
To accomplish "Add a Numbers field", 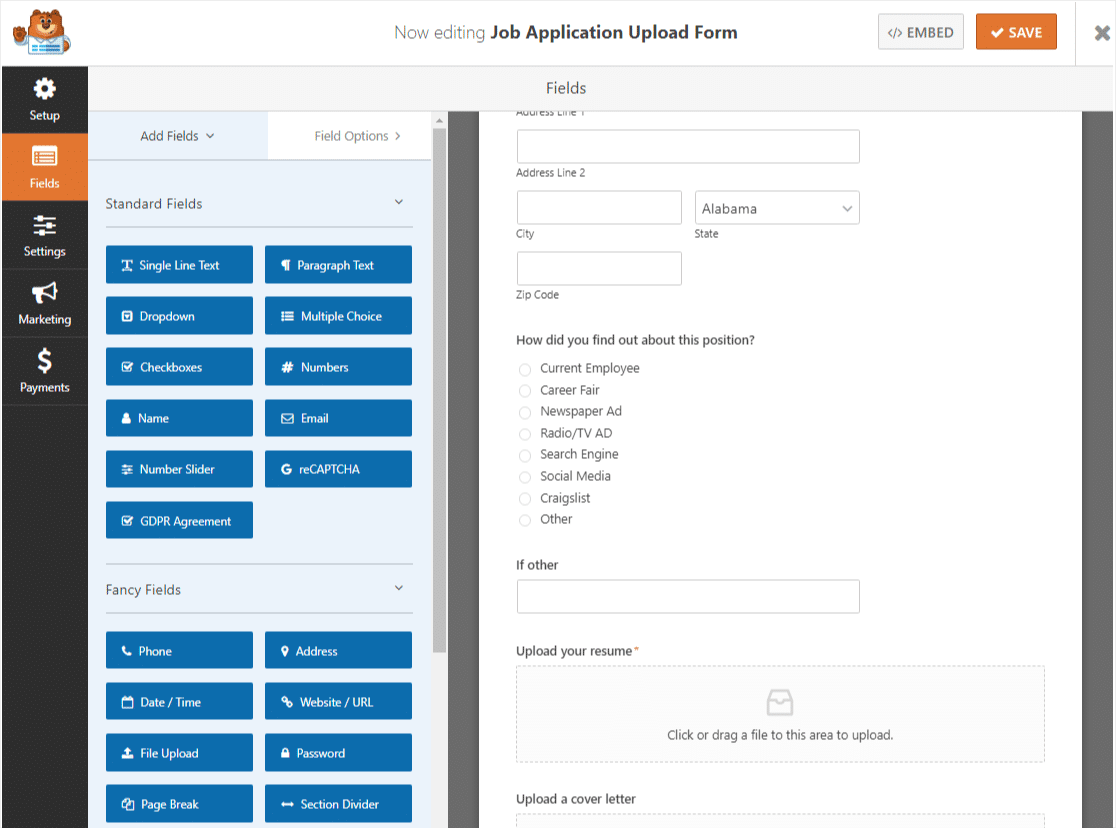I will coord(338,367).
